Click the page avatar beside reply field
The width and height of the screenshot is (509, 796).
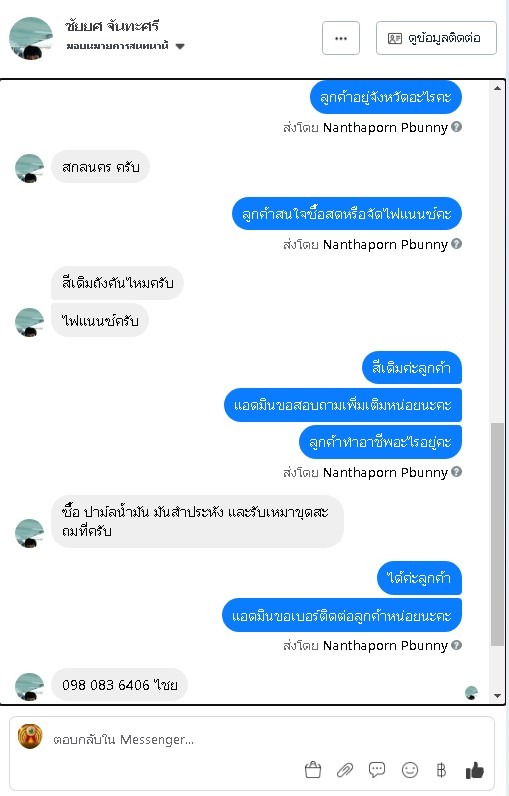[x=30, y=736]
